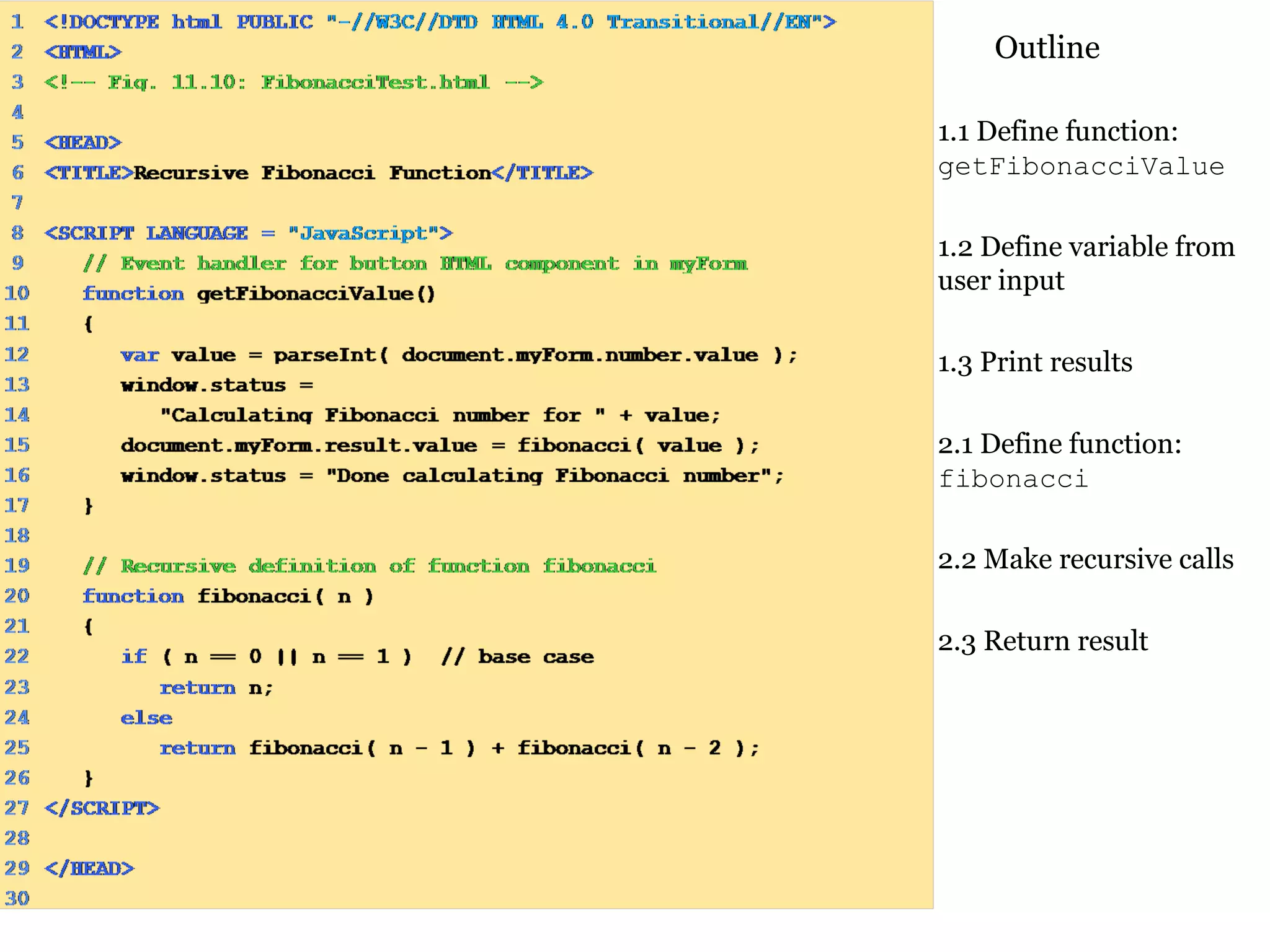This screenshot has width=1270, height=952.
Task: Click 'Recursive Fibonacci Function' title text
Action: point(313,173)
